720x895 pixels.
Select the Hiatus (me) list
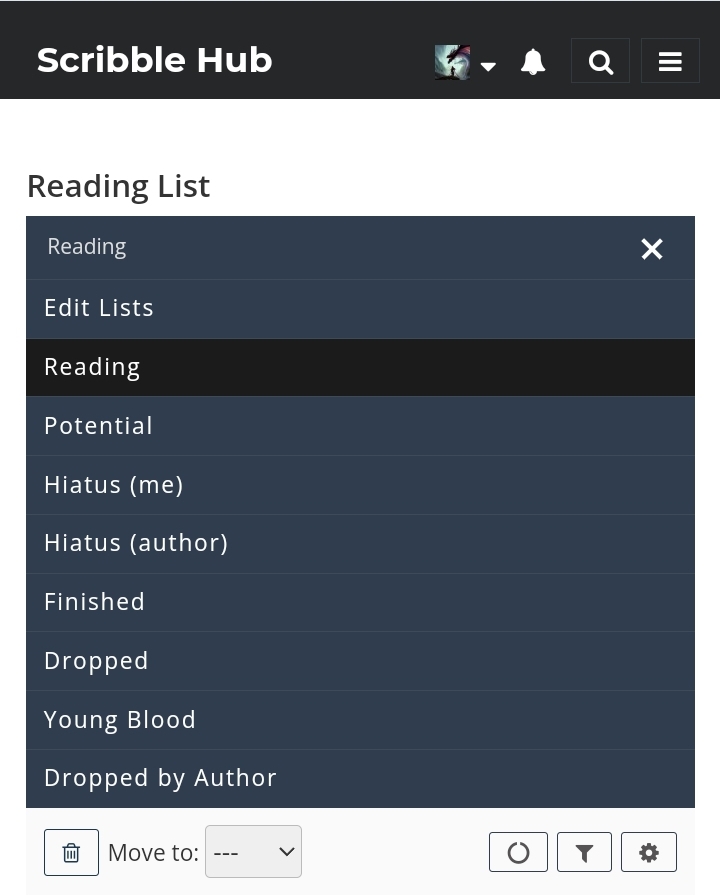[x=113, y=484]
